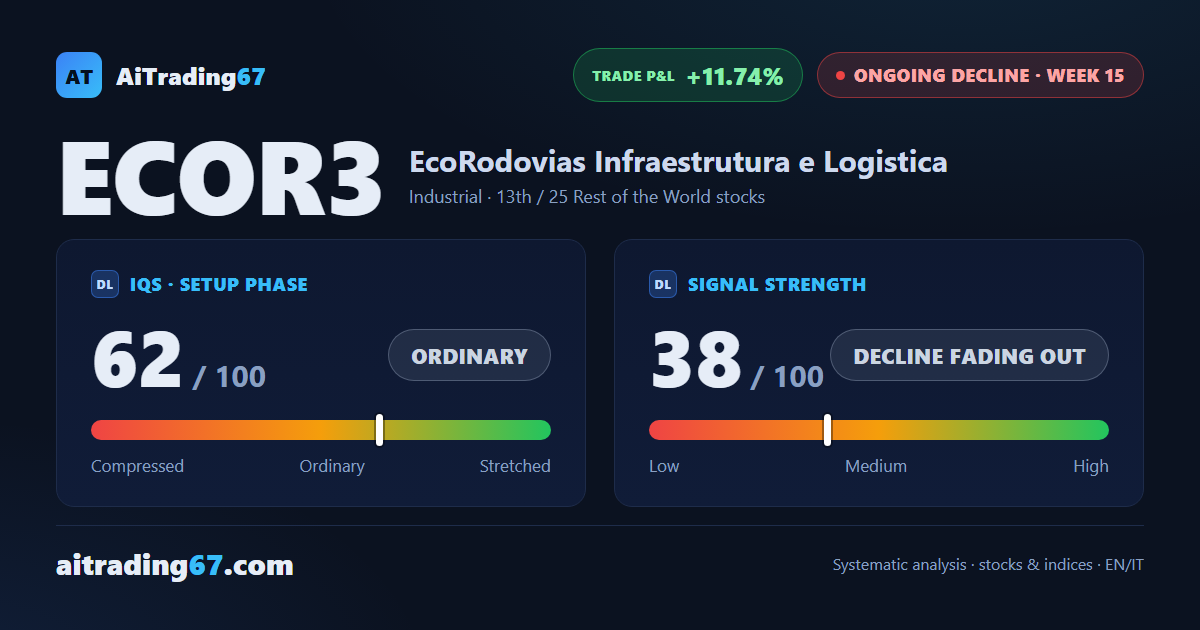Click the Industrial 13th / 25 ranking line

pyautogui.click(x=587, y=197)
